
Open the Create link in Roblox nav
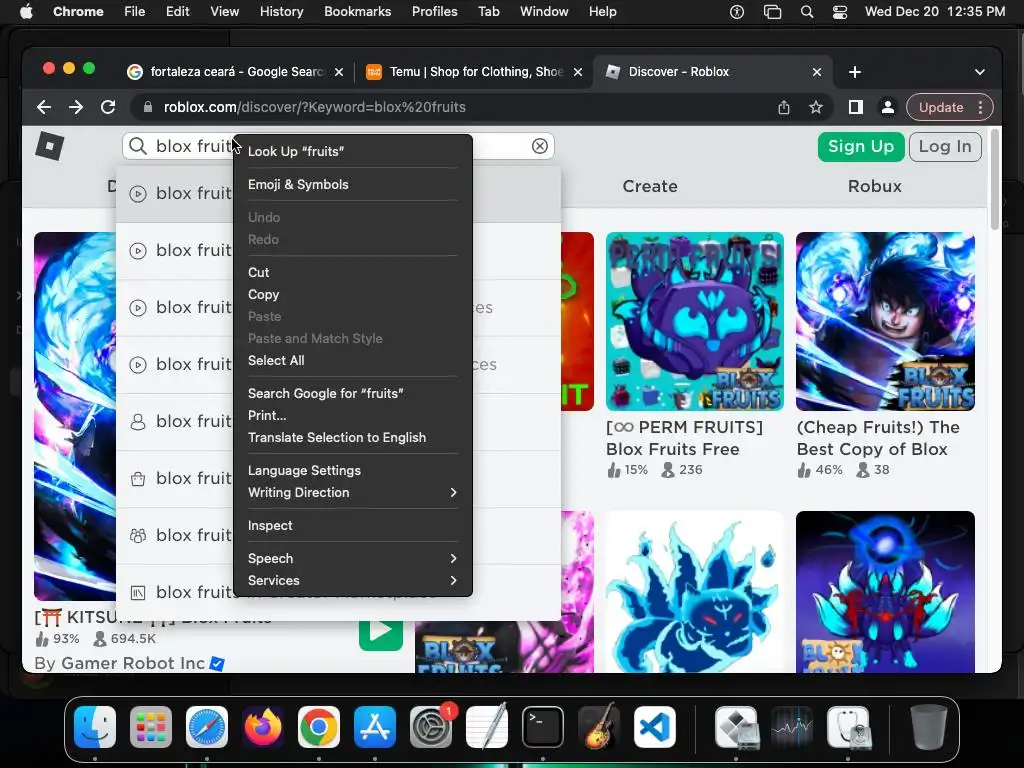(x=650, y=186)
